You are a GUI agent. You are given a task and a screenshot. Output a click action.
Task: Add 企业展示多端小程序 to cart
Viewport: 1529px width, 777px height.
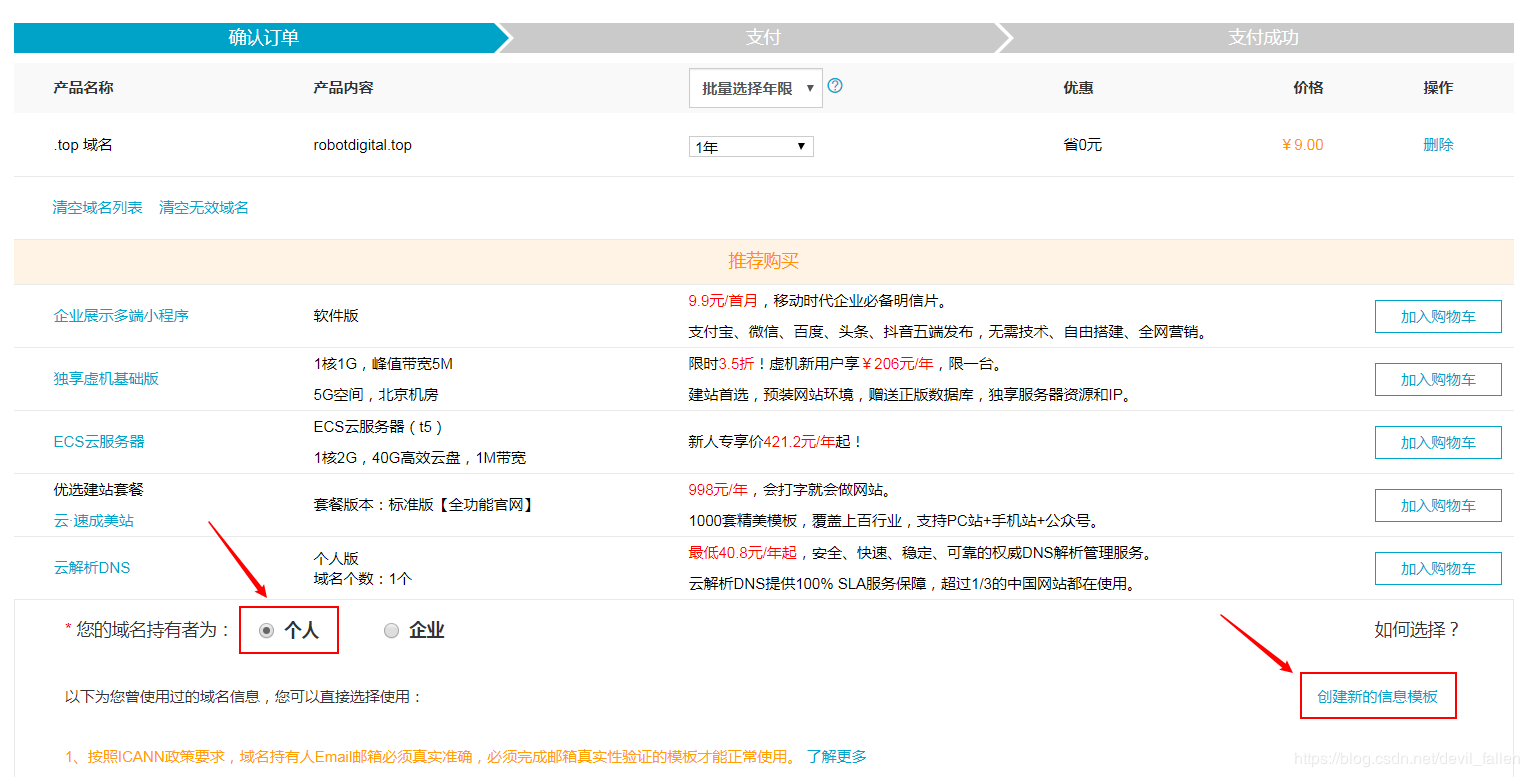point(1438,316)
